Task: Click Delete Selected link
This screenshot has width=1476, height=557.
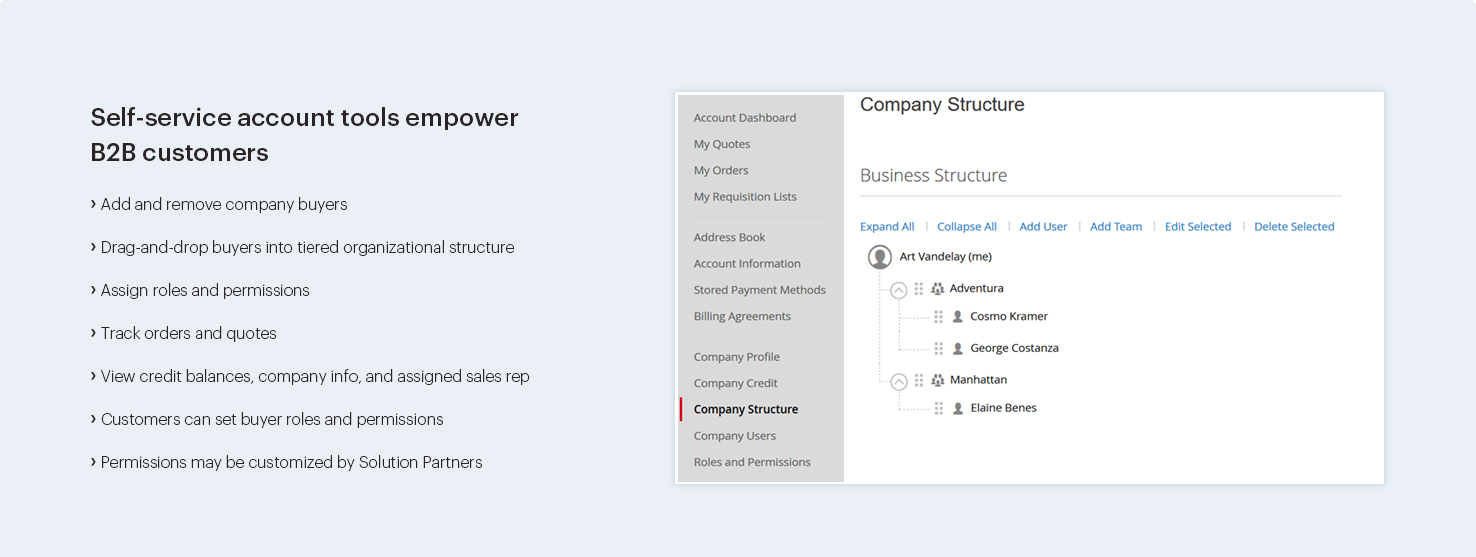Action: click(x=1294, y=227)
